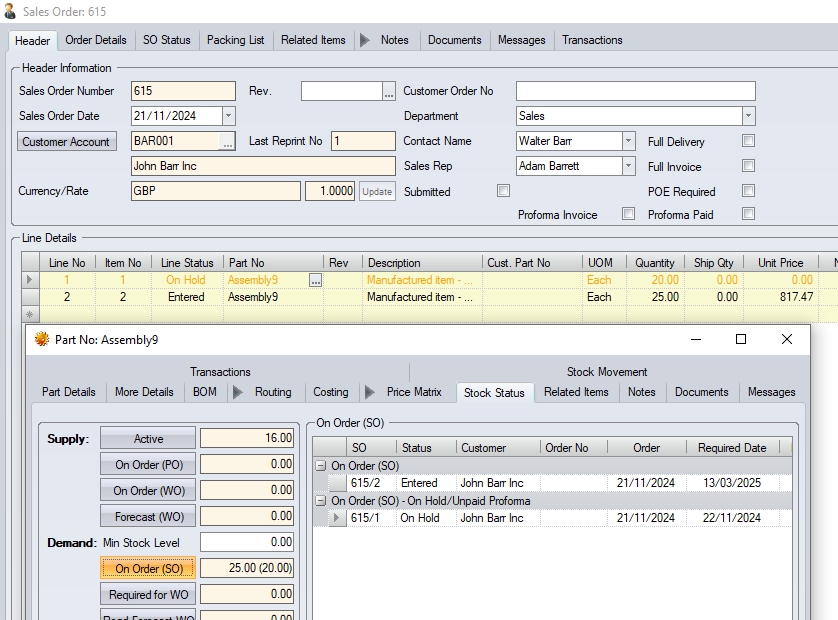Maximize the Part No: Assembly9 window

tap(741, 339)
